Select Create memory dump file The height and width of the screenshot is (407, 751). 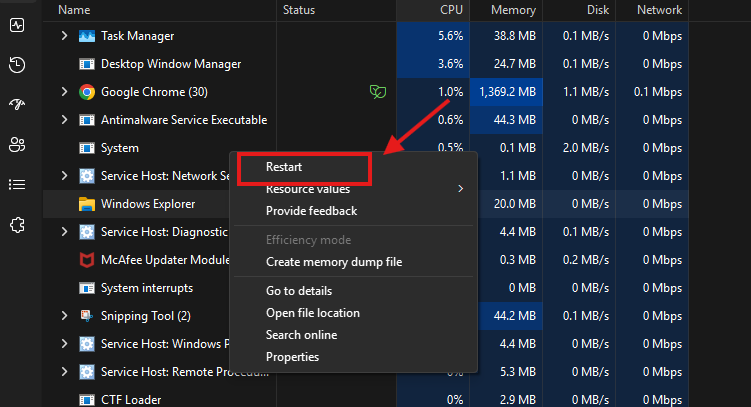point(333,262)
